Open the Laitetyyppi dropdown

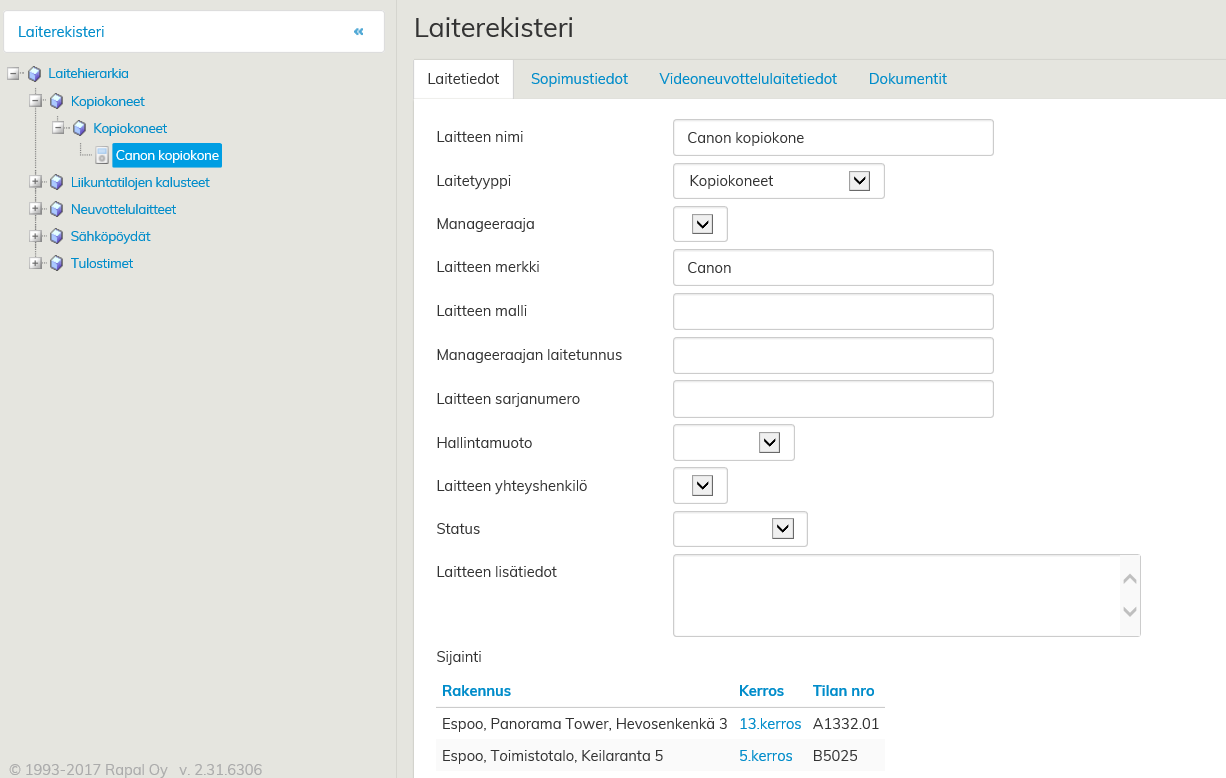tap(859, 181)
